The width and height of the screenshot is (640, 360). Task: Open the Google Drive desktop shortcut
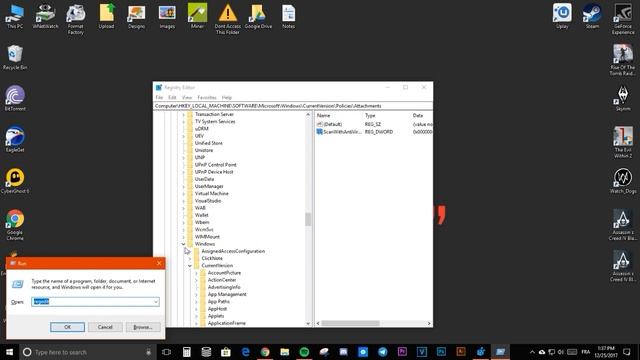click(258, 16)
